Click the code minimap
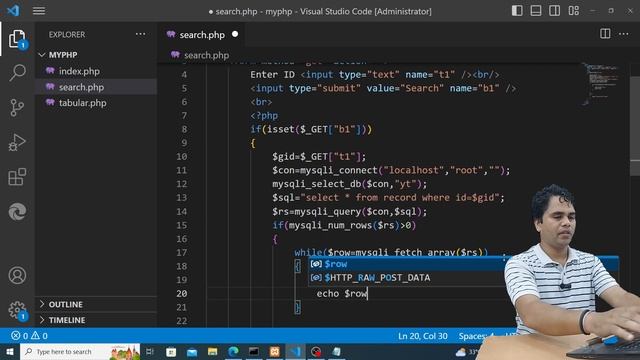Image resolution: width=640 pixels, height=360 pixels. [602, 84]
